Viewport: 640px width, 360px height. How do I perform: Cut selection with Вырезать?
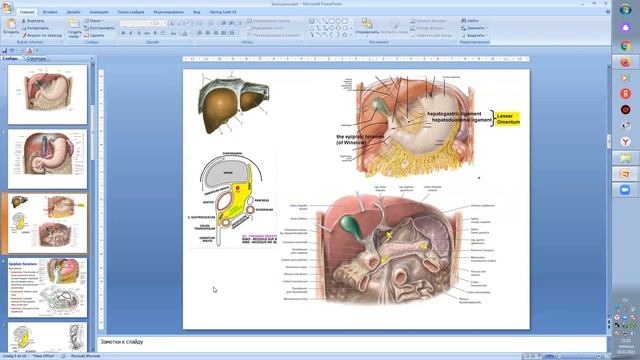pyautogui.click(x=33, y=21)
